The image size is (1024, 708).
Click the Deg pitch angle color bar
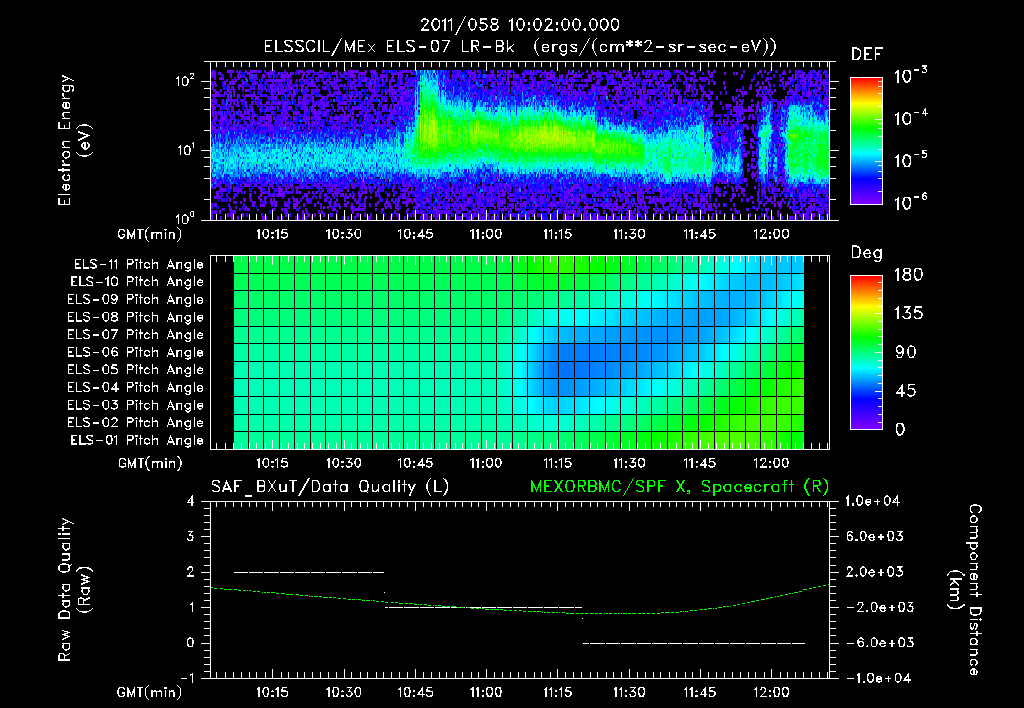tap(866, 352)
